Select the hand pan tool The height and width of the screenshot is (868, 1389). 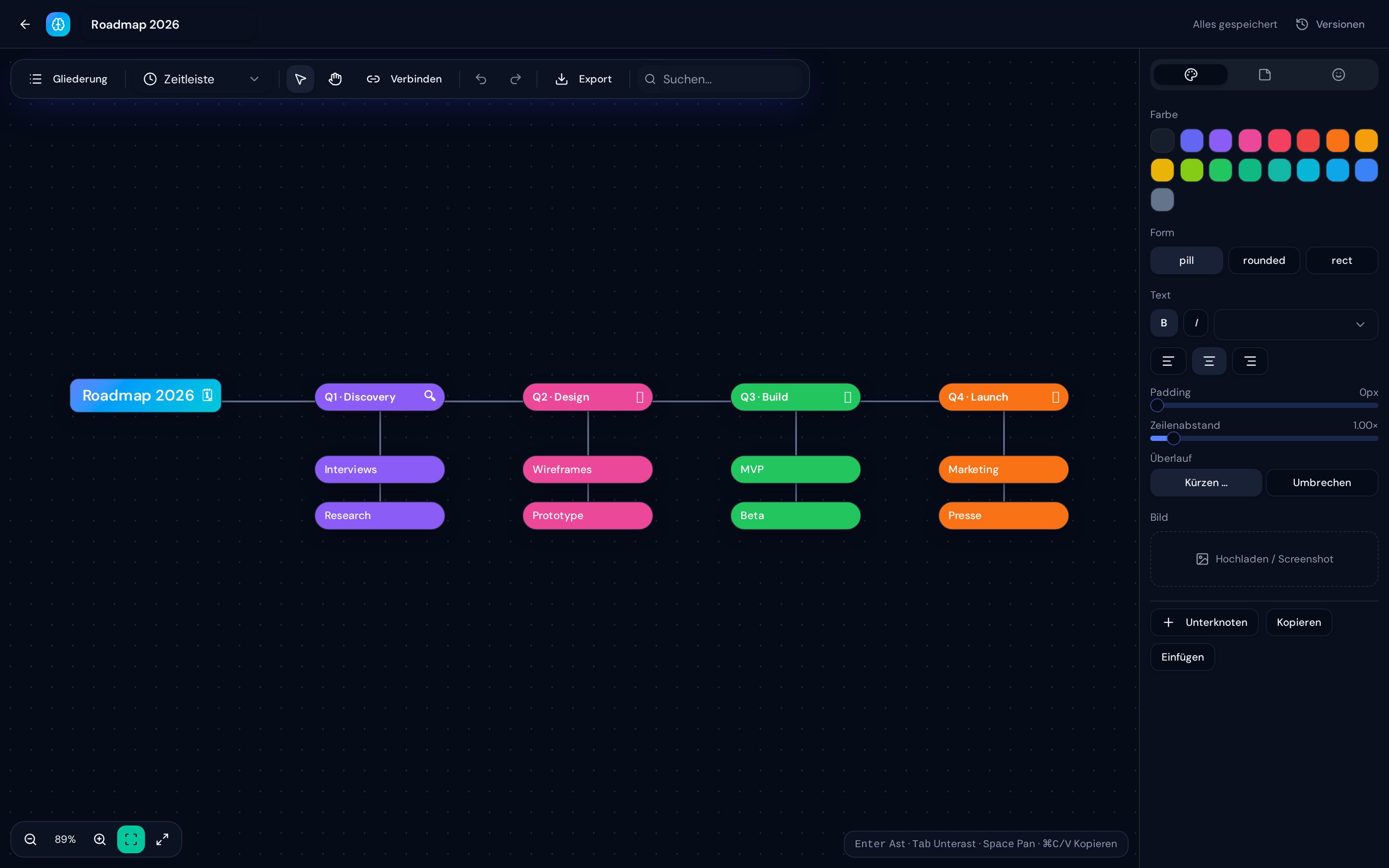(335, 79)
